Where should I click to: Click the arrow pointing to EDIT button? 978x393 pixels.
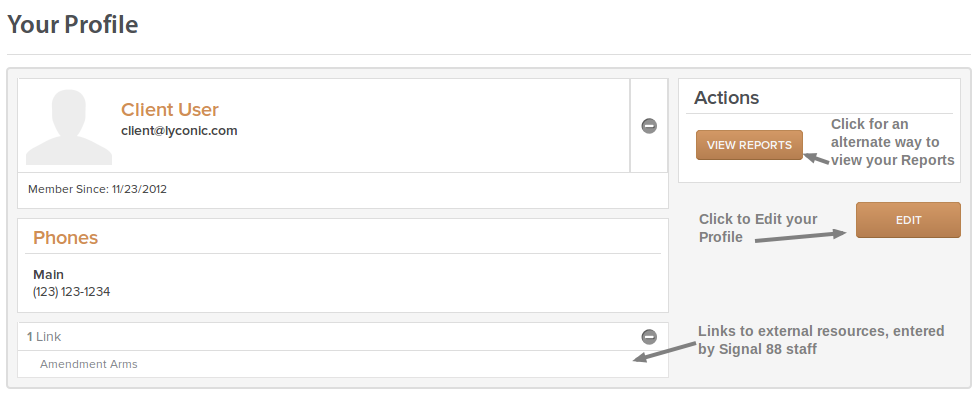click(801, 236)
